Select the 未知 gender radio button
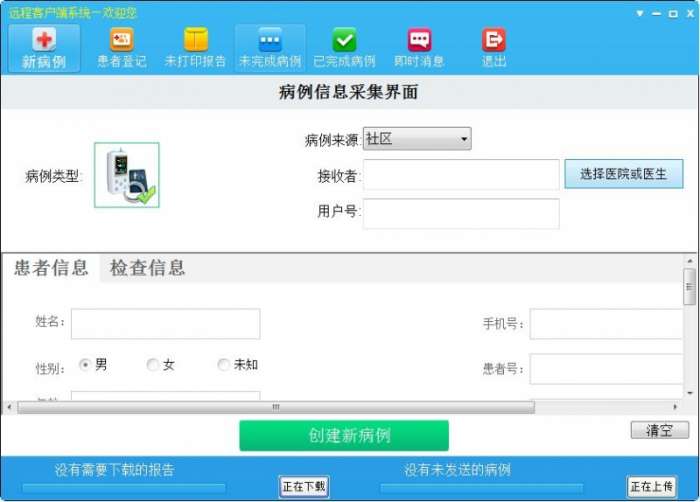This screenshot has width=700, height=502. 223,365
